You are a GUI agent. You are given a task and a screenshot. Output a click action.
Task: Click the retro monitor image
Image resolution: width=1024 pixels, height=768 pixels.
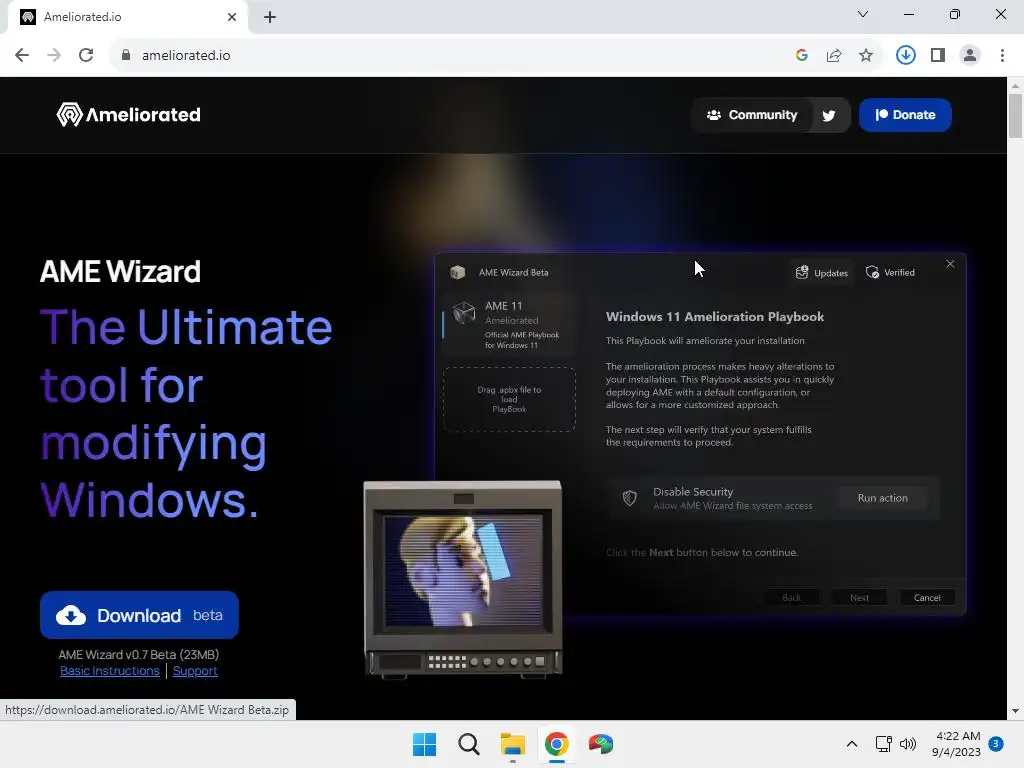point(463,579)
